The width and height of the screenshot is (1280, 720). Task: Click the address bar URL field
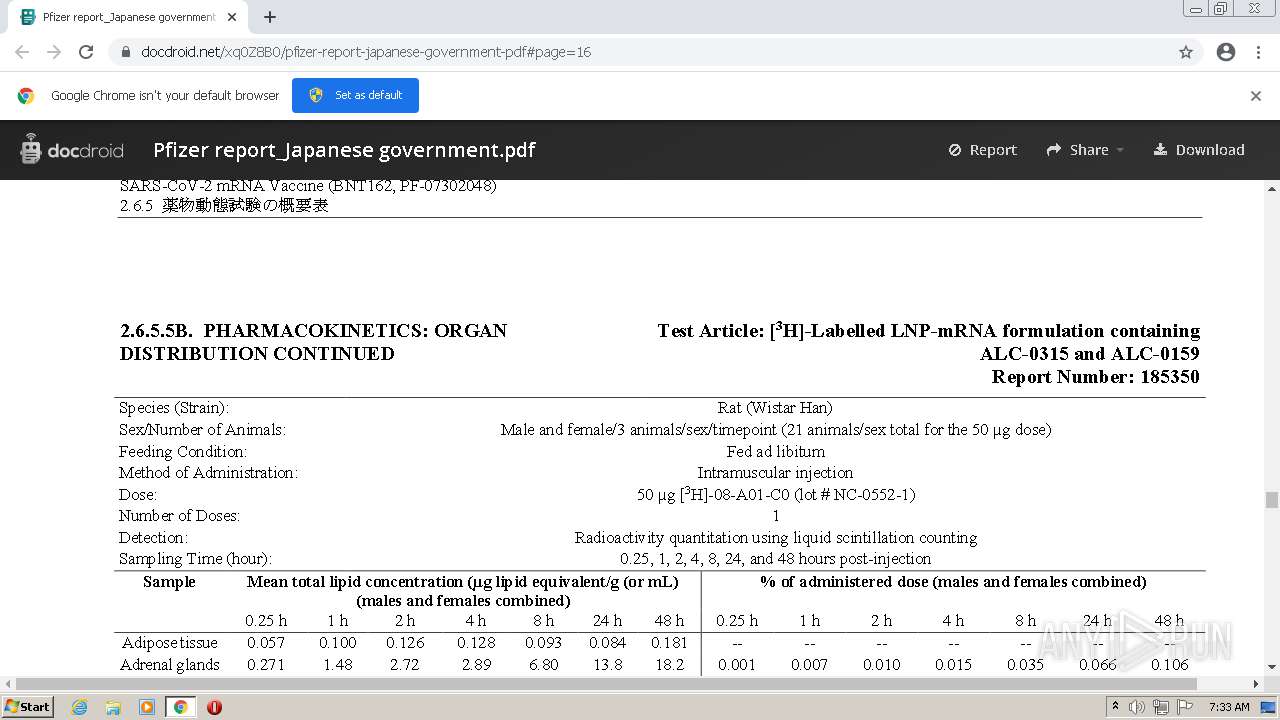pos(640,52)
